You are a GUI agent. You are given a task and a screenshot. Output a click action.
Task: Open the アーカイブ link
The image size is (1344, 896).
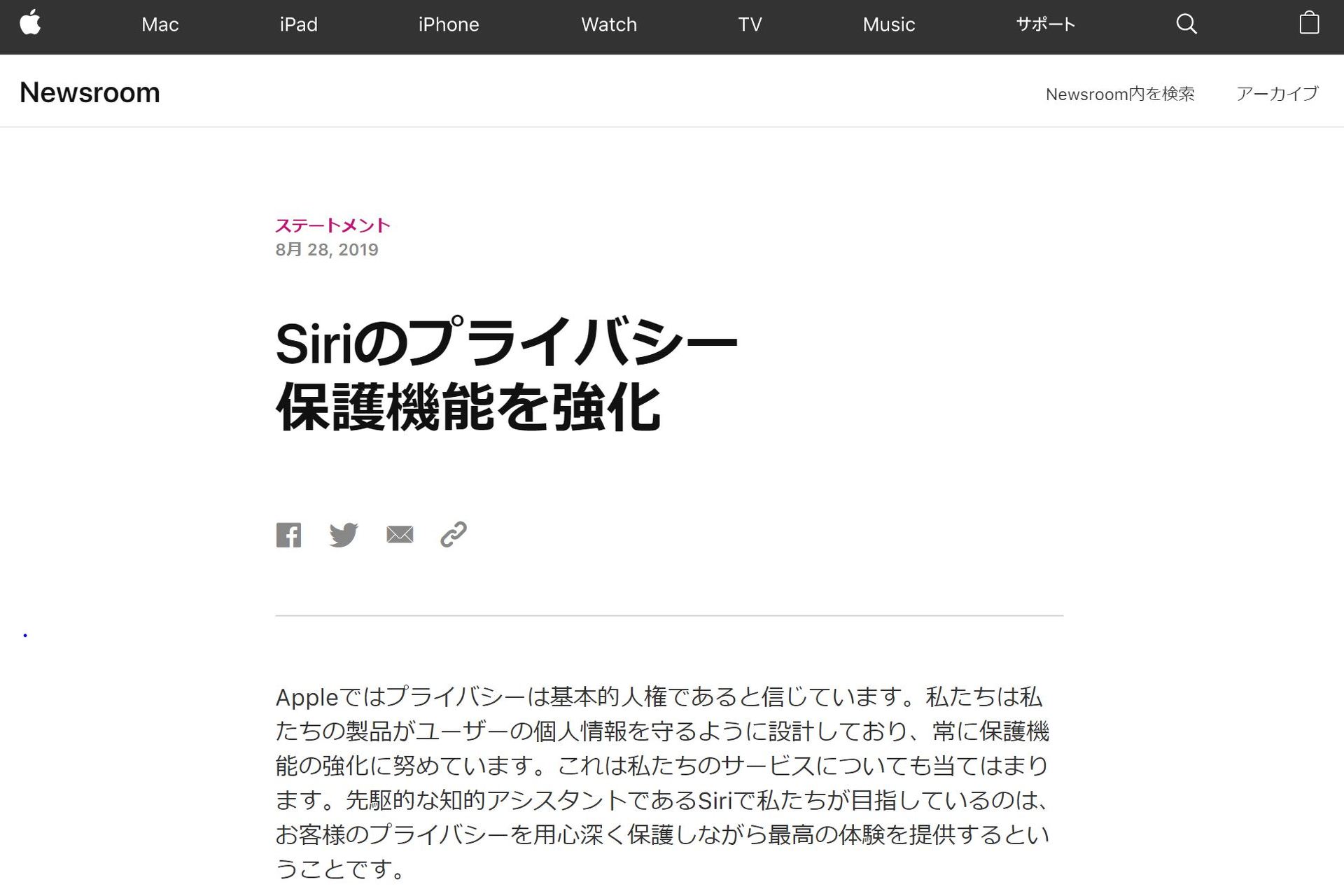(x=1277, y=92)
